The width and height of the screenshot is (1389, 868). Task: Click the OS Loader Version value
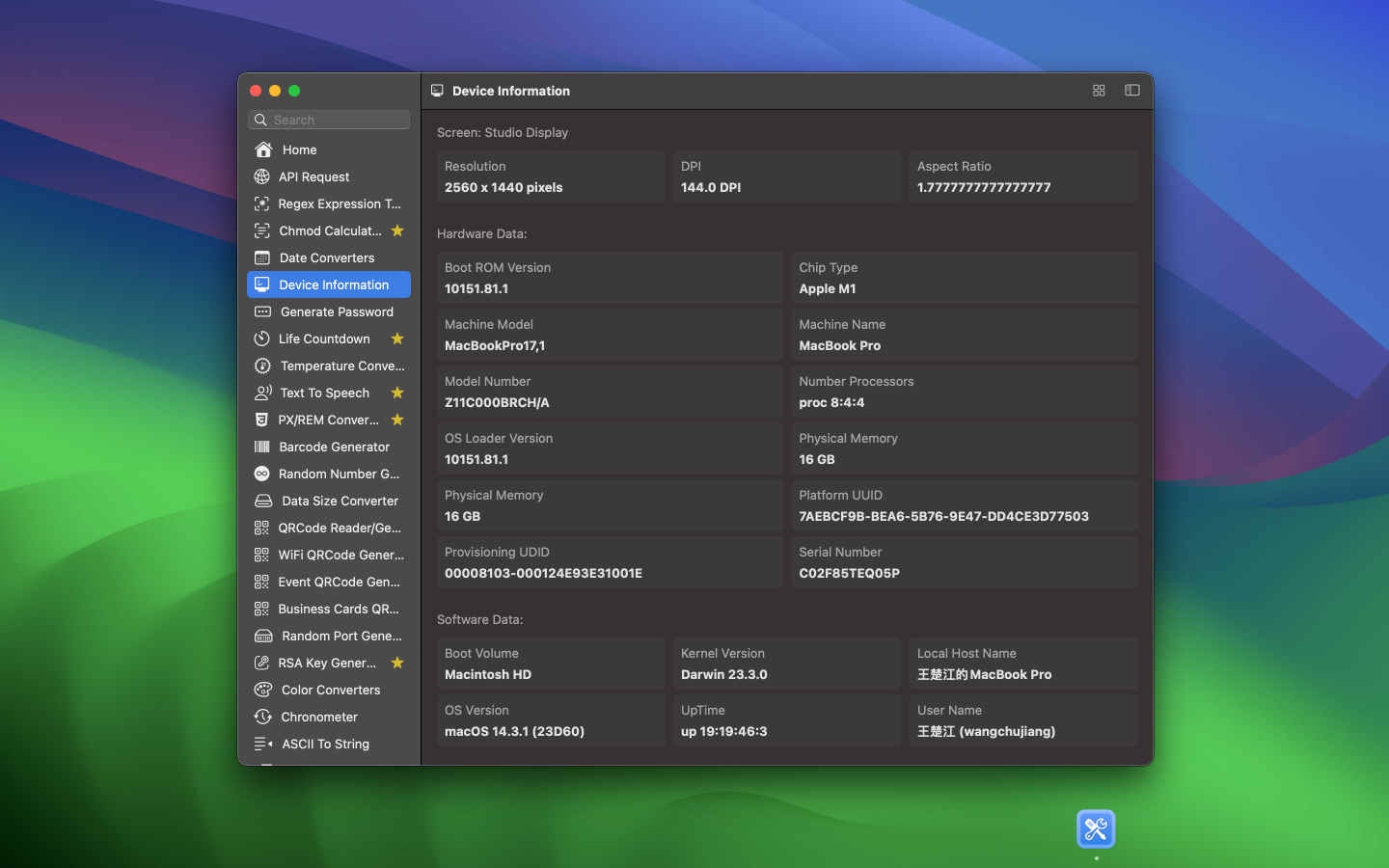477,459
